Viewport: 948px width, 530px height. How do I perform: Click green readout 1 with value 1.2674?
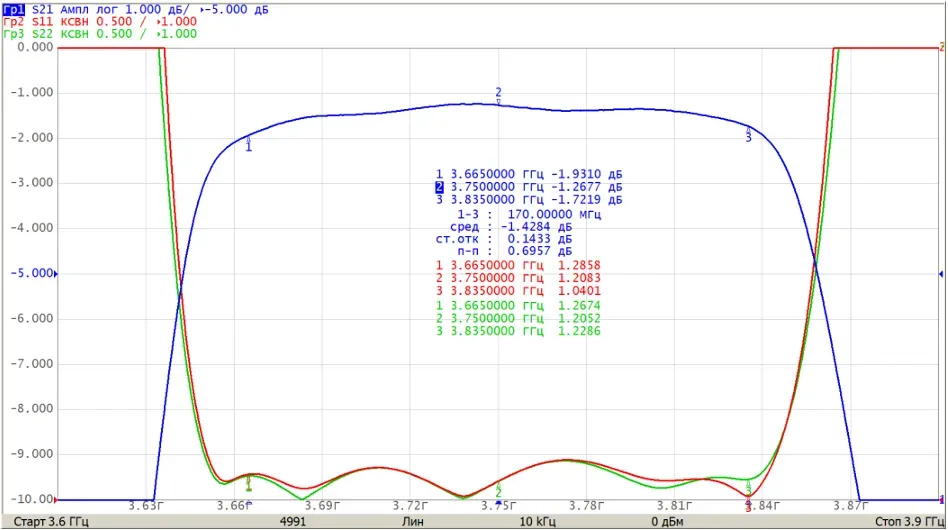[x=518, y=306]
